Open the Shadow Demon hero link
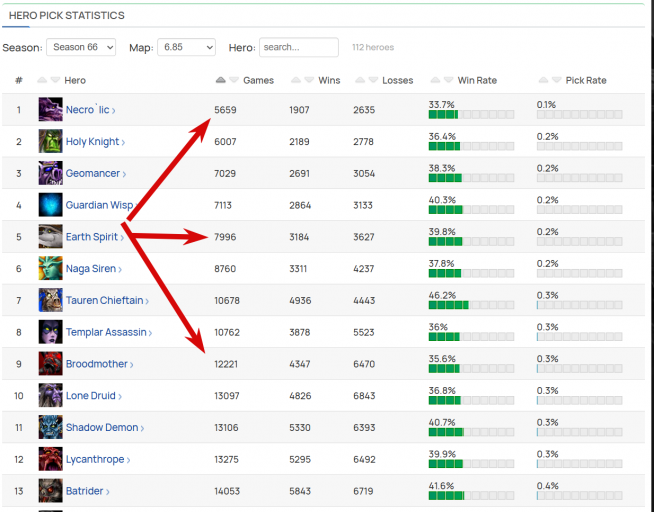The height and width of the screenshot is (512, 654). pos(105,427)
